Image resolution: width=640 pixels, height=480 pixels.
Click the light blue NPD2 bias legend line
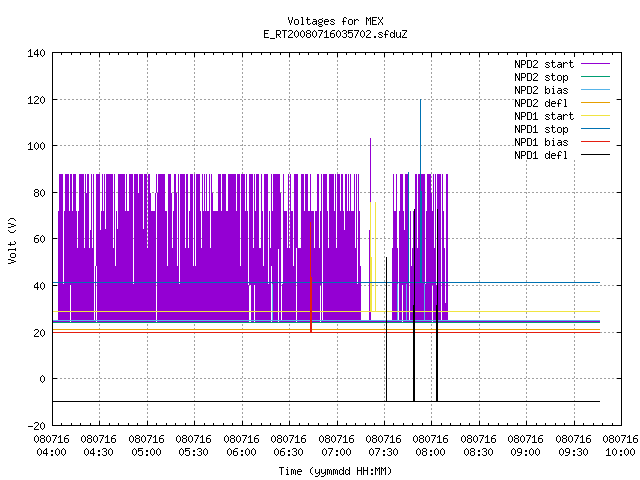point(596,89)
